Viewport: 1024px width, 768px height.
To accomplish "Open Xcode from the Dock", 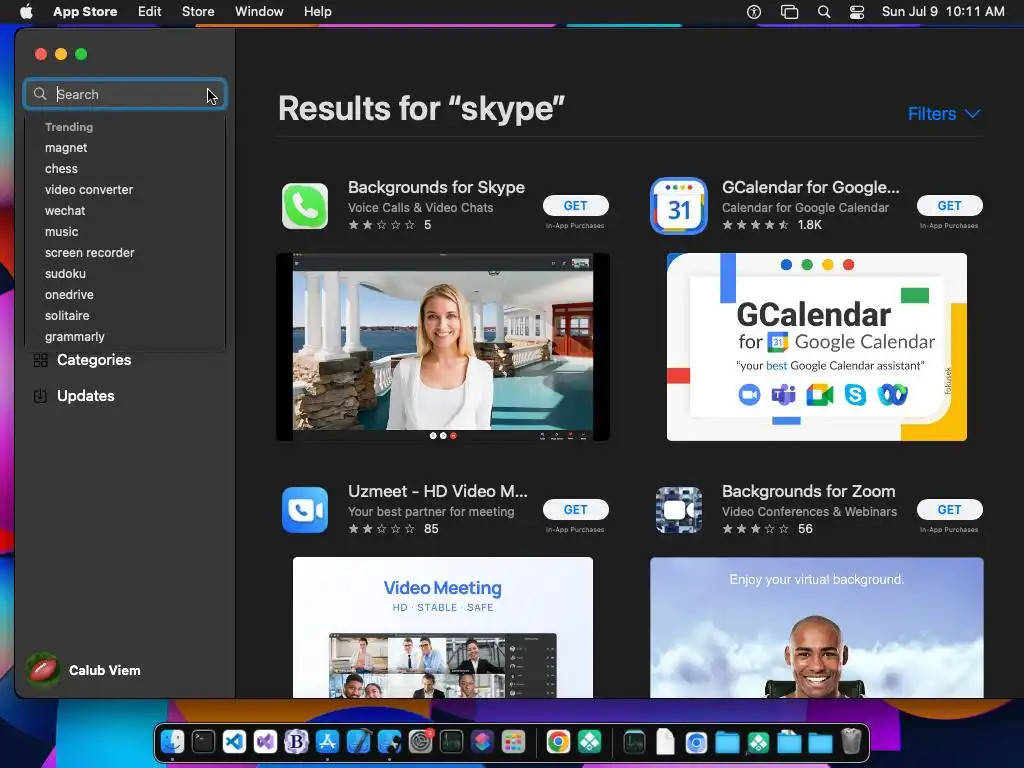I will tap(359, 742).
